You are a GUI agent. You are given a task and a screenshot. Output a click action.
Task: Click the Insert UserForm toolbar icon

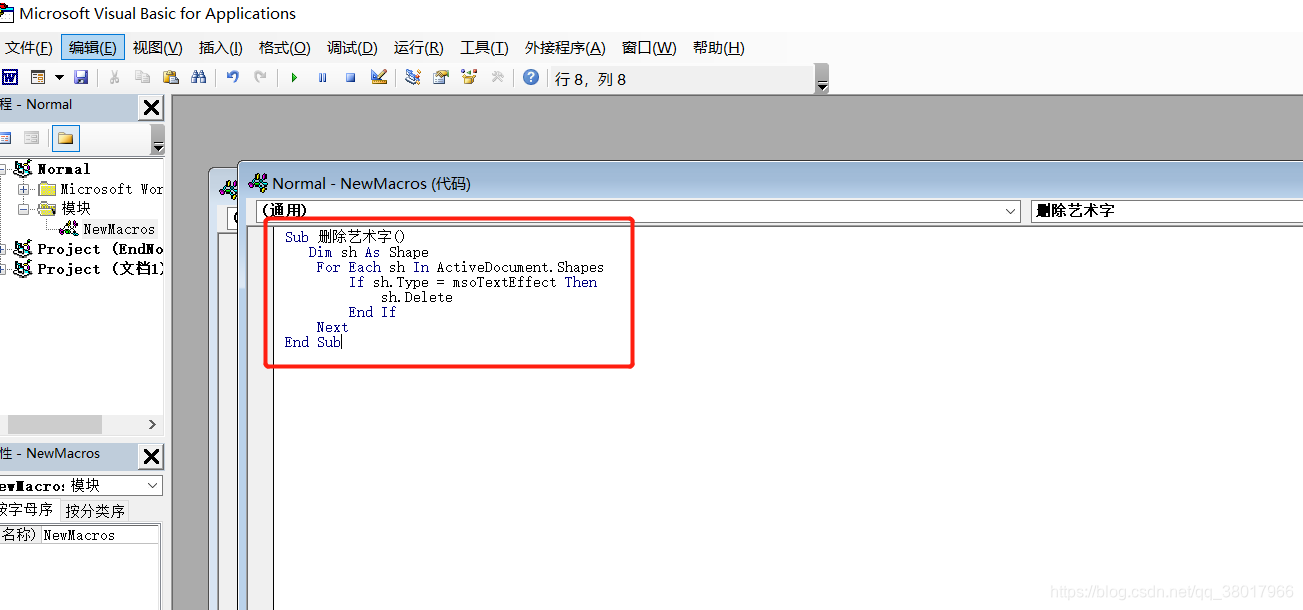pyautogui.click(x=38, y=77)
